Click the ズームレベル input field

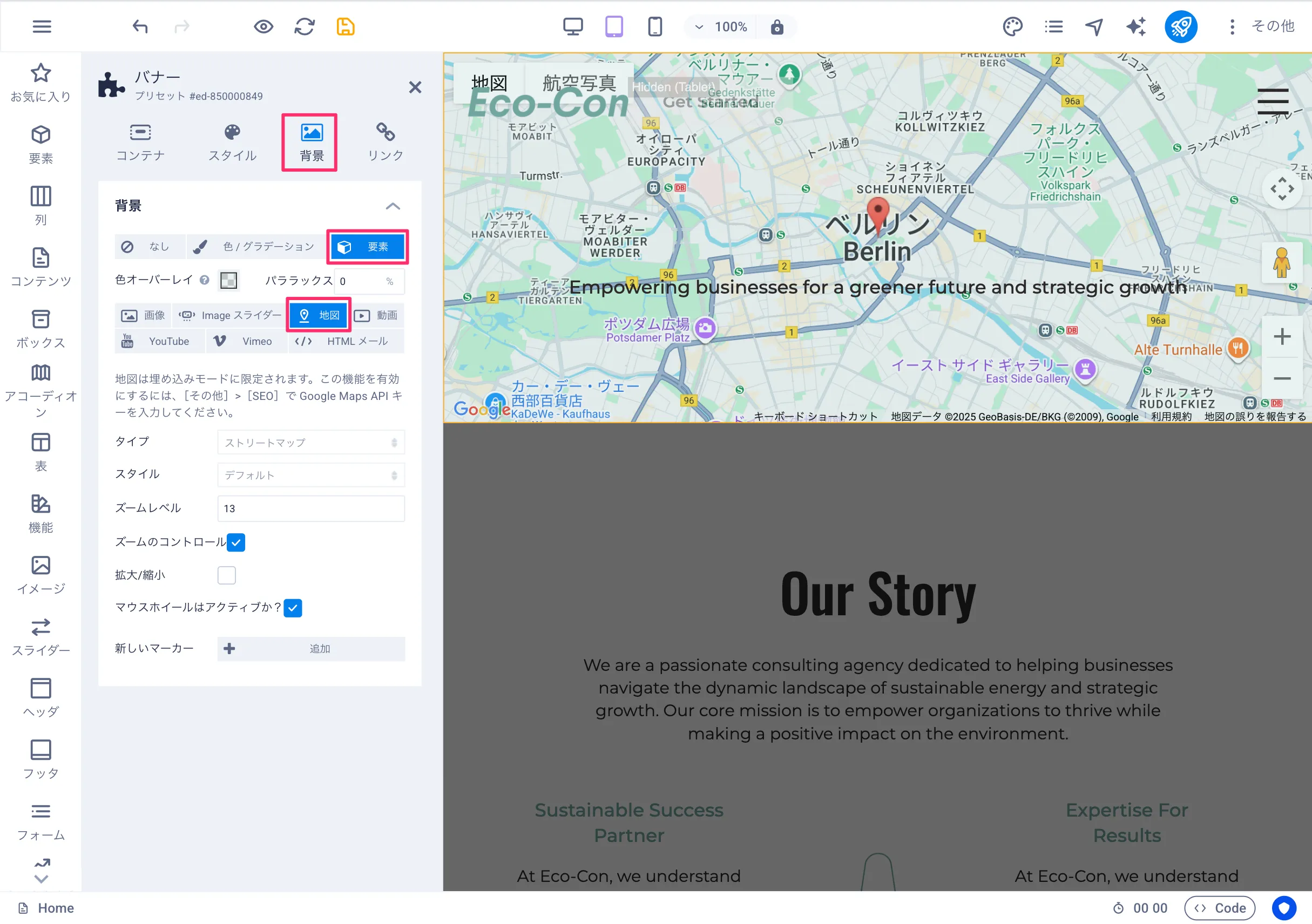point(311,508)
